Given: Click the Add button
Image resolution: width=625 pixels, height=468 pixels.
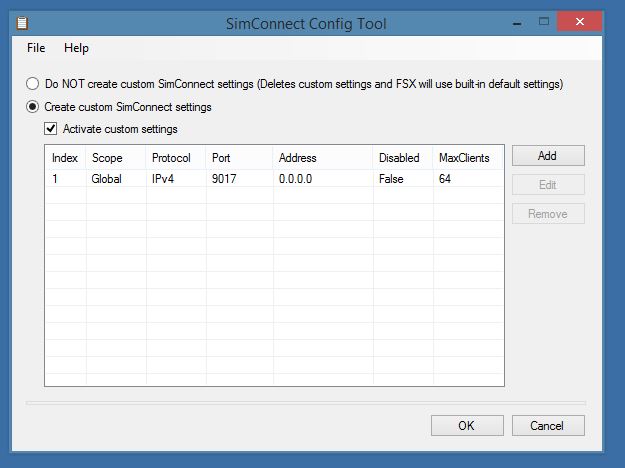Looking at the screenshot, I should click(x=548, y=155).
